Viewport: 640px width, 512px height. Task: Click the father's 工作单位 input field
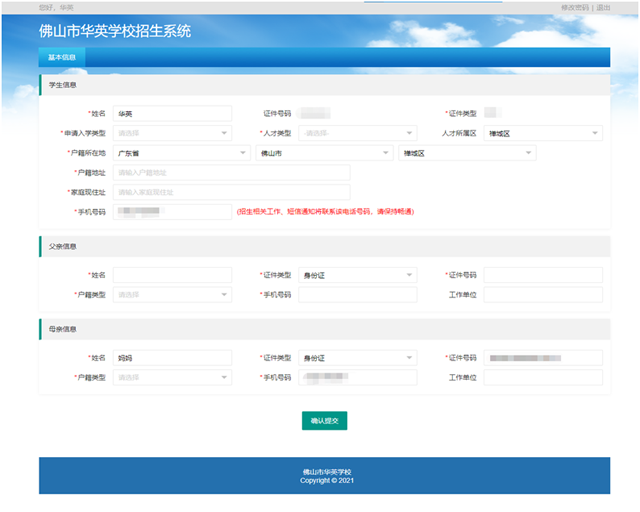(542, 295)
